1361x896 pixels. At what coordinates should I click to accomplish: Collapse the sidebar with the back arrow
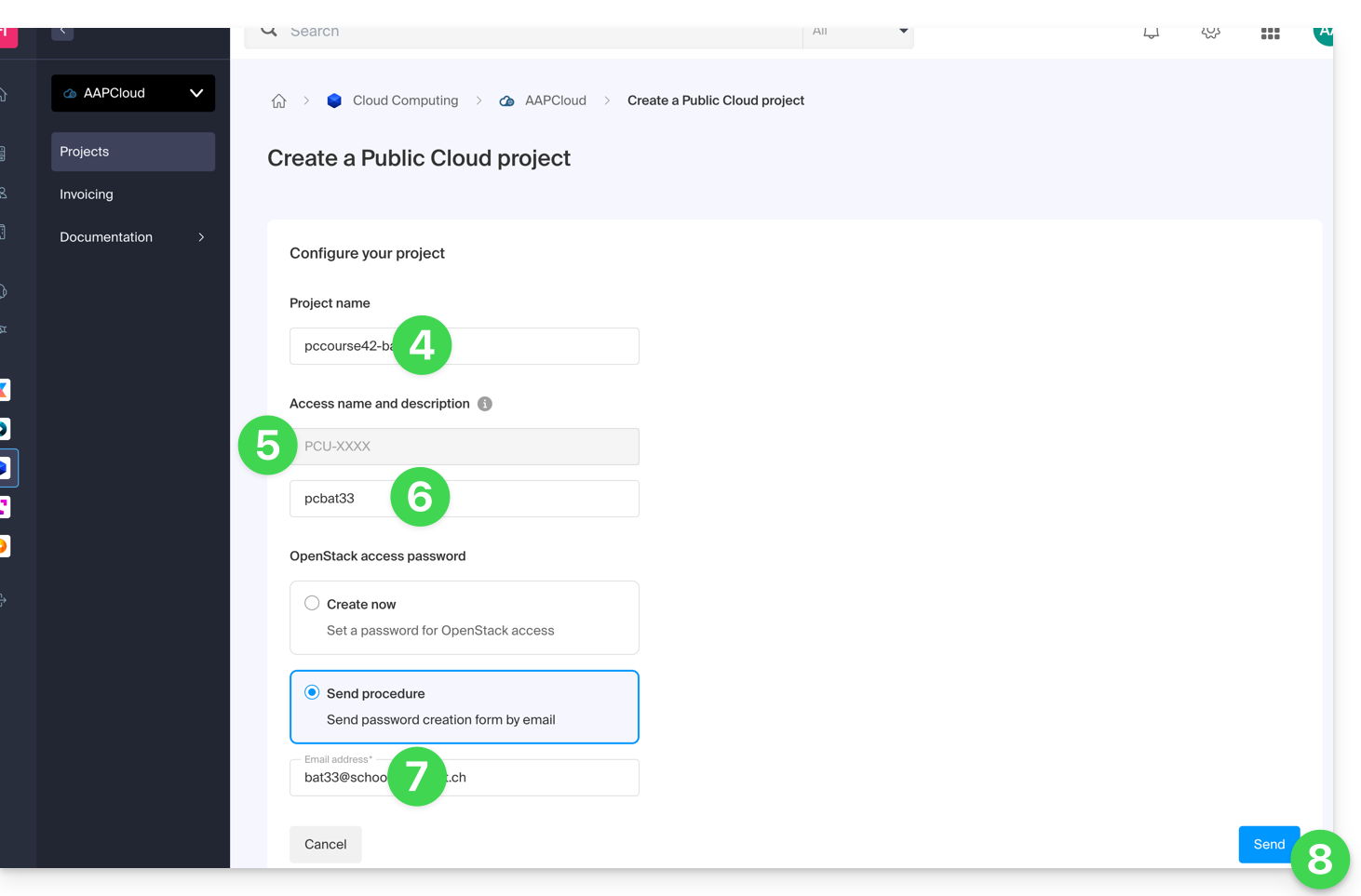click(62, 32)
